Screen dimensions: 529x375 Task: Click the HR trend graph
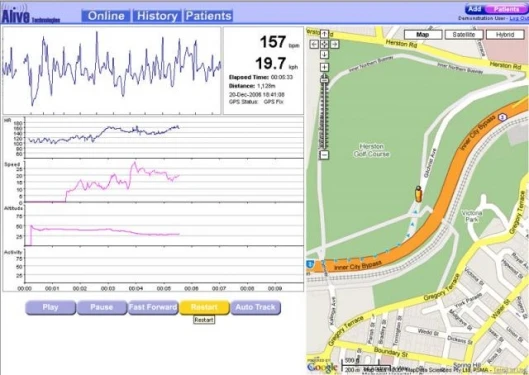tap(164, 138)
